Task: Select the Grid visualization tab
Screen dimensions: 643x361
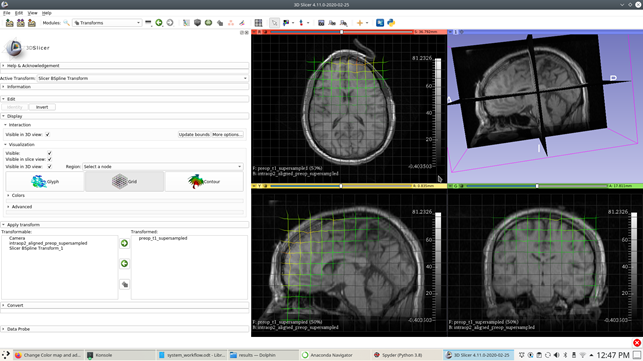Action: 124,181
